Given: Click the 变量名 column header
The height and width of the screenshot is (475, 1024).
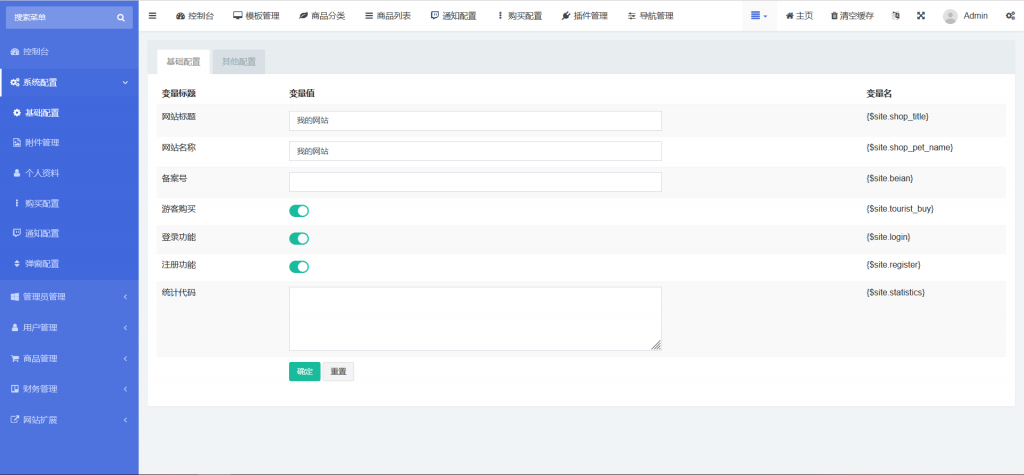Looking at the screenshot, I should click(x=879, y=93).
